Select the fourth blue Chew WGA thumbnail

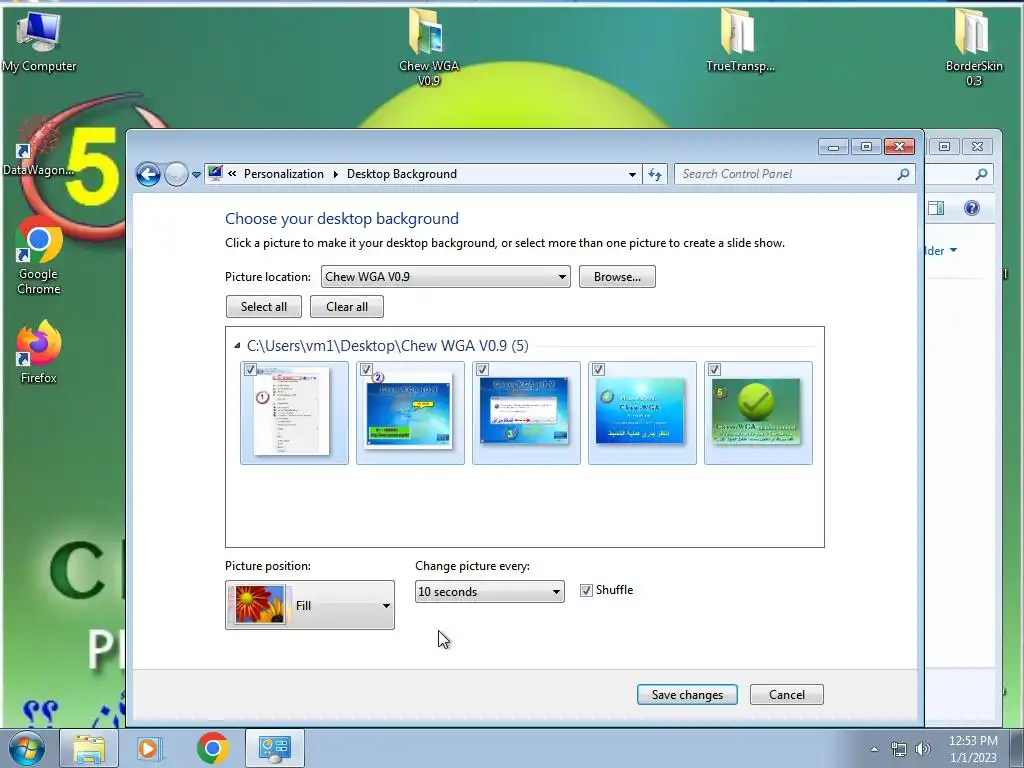(642, 413)
